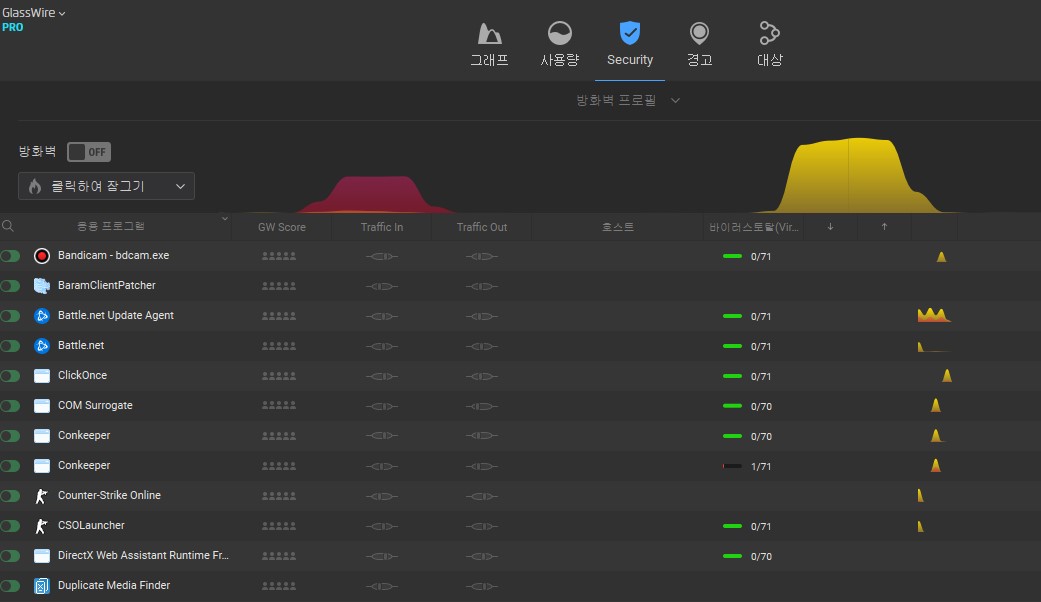
Task: Click the search magnifier icon above the app list
Action: point(8,226)
